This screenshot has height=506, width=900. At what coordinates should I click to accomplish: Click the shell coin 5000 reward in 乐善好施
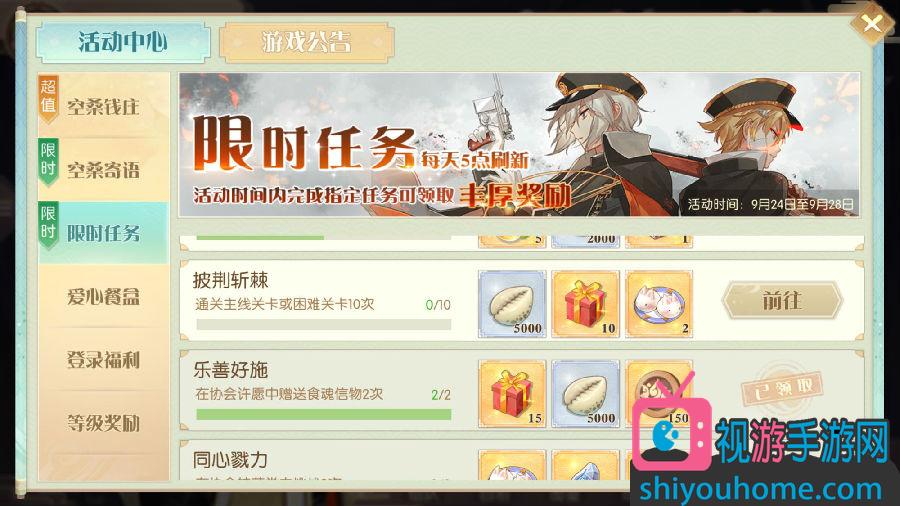tap(585, 394)
